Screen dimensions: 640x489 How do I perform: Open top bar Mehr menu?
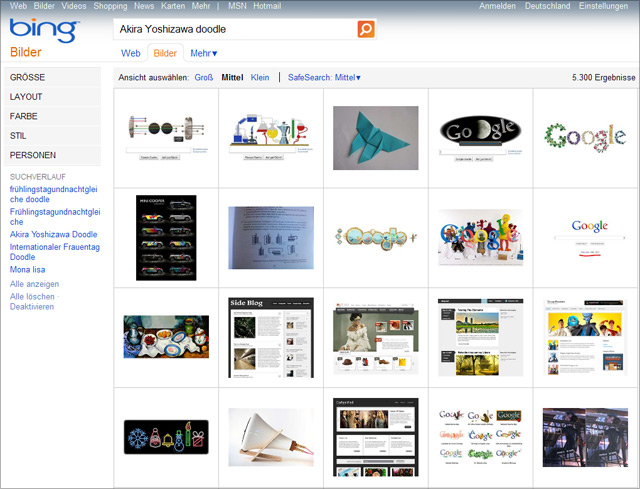coord(201,6)
